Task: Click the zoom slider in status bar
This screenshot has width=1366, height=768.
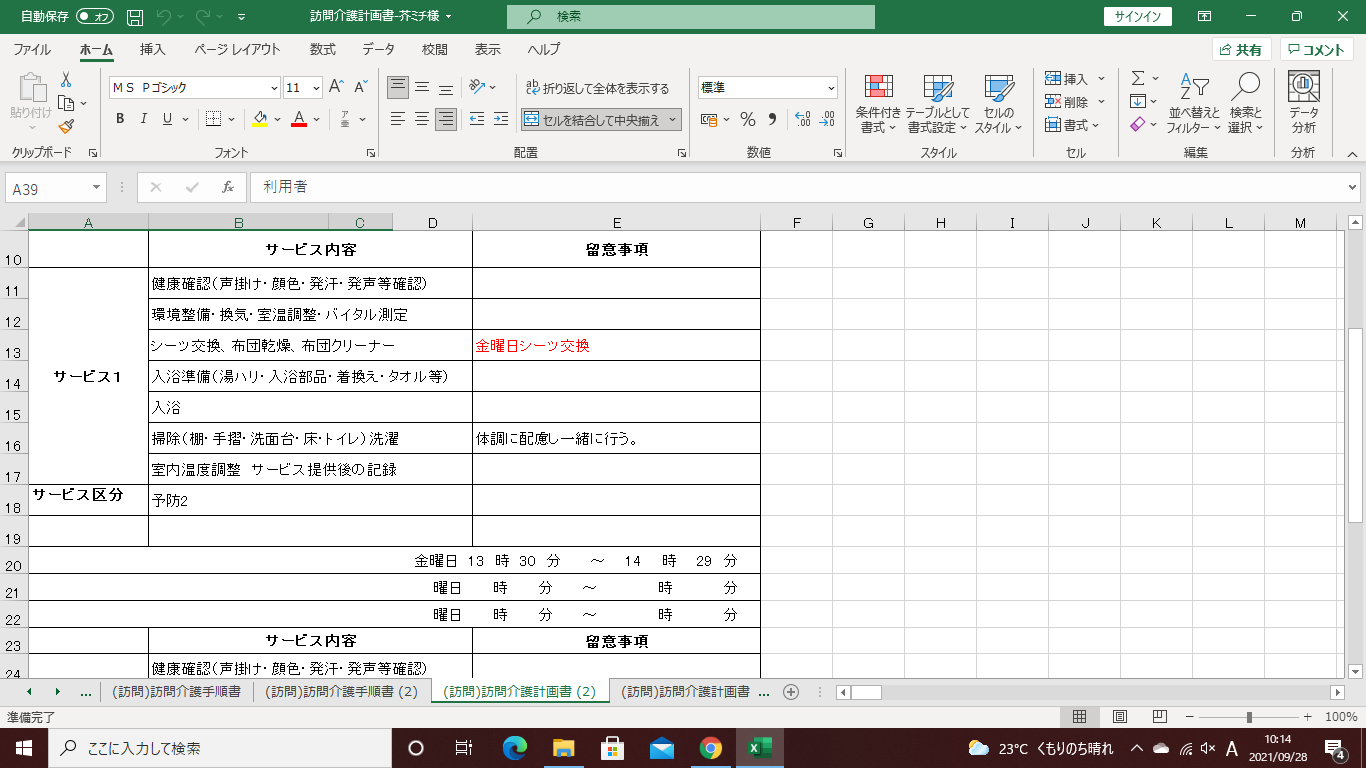Action: [1249, 717]
